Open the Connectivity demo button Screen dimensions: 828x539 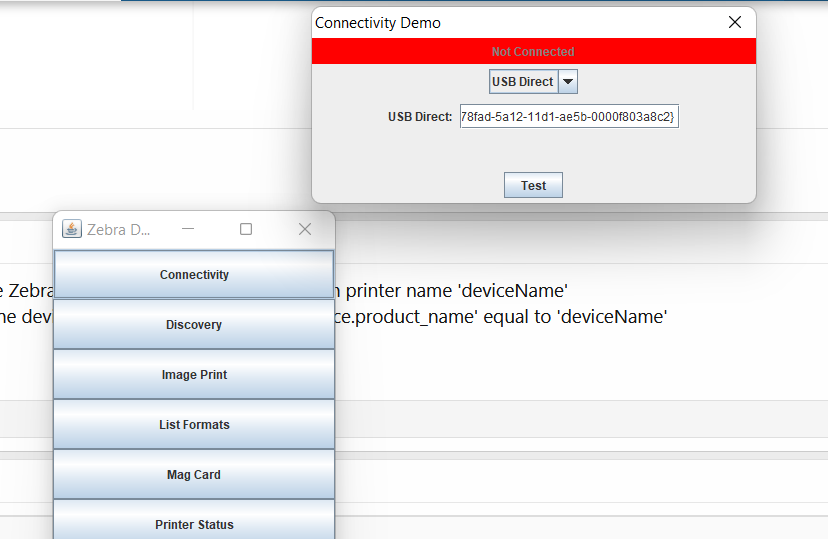coord(194,275)
